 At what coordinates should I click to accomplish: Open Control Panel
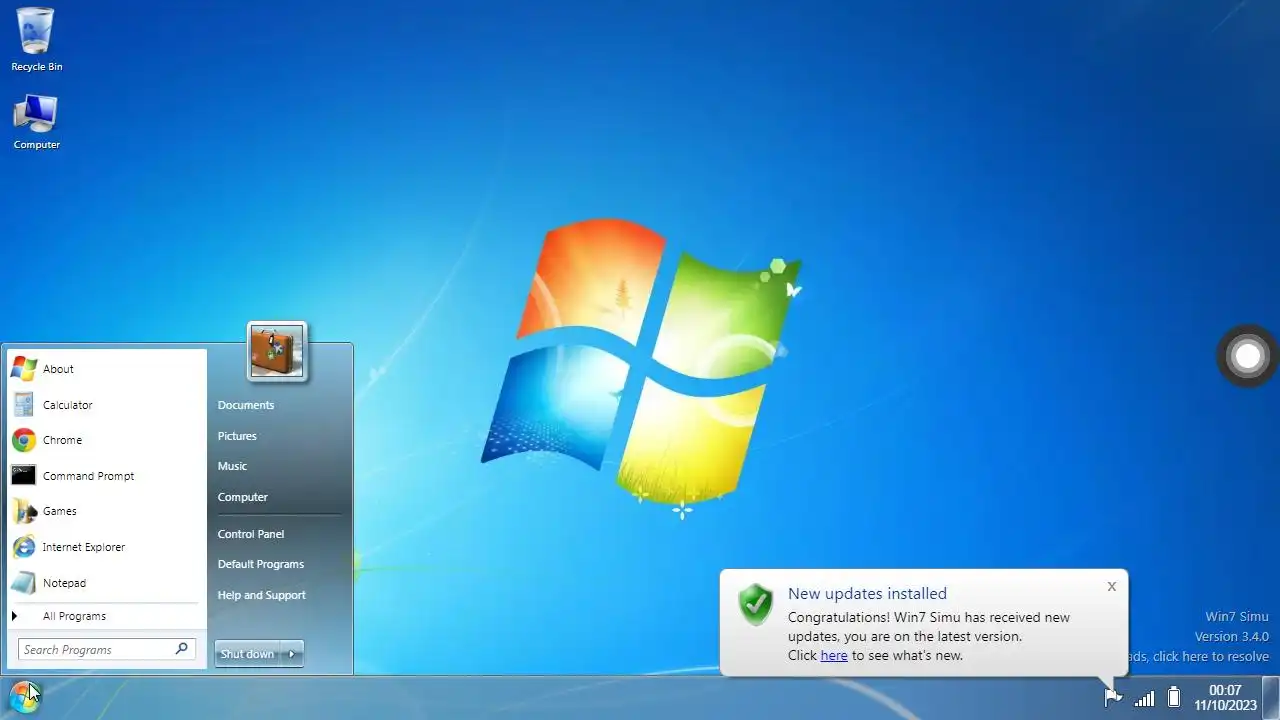[251, 534]
